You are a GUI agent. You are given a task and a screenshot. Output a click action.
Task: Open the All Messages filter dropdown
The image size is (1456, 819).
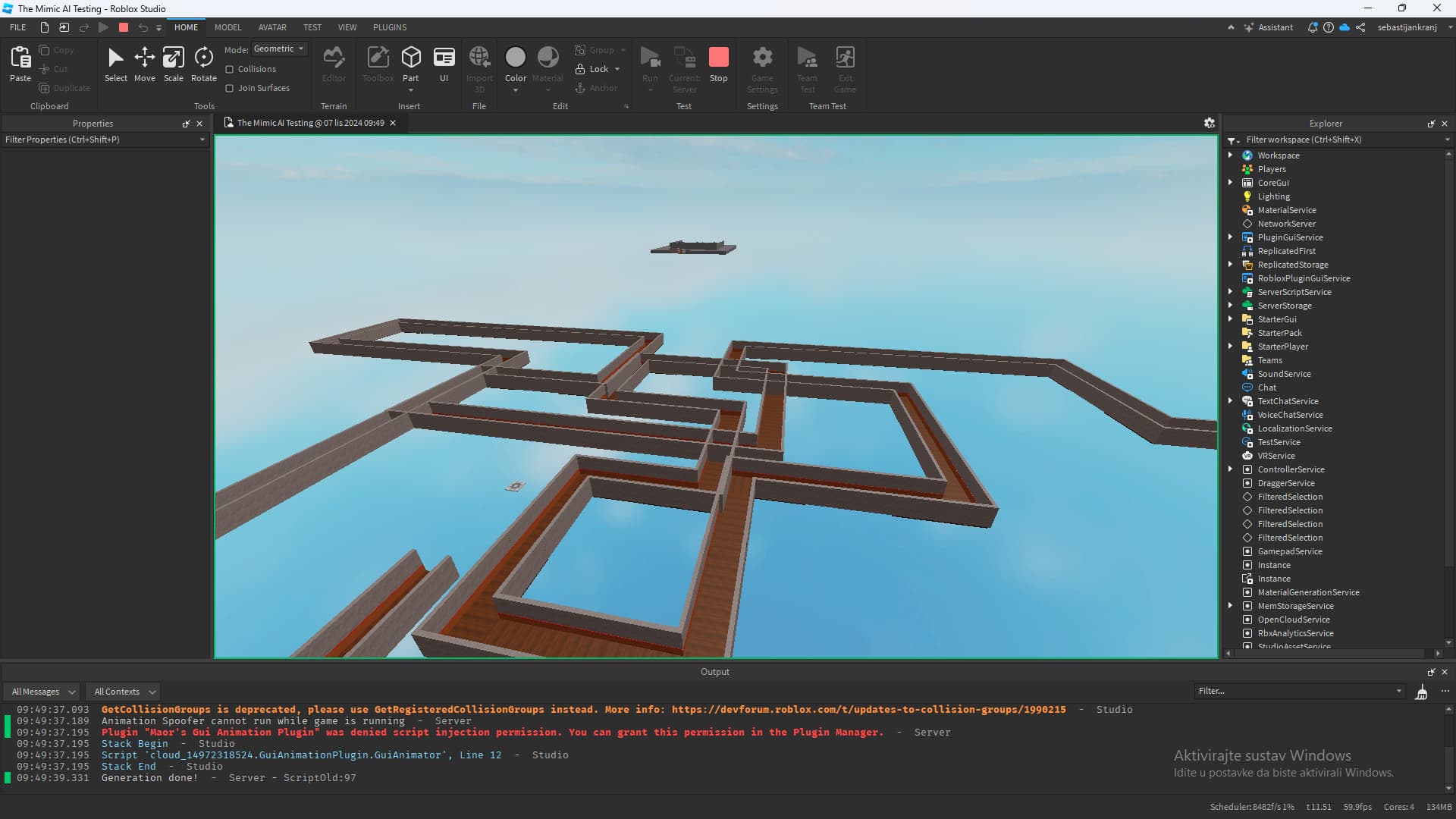(42, 691)
